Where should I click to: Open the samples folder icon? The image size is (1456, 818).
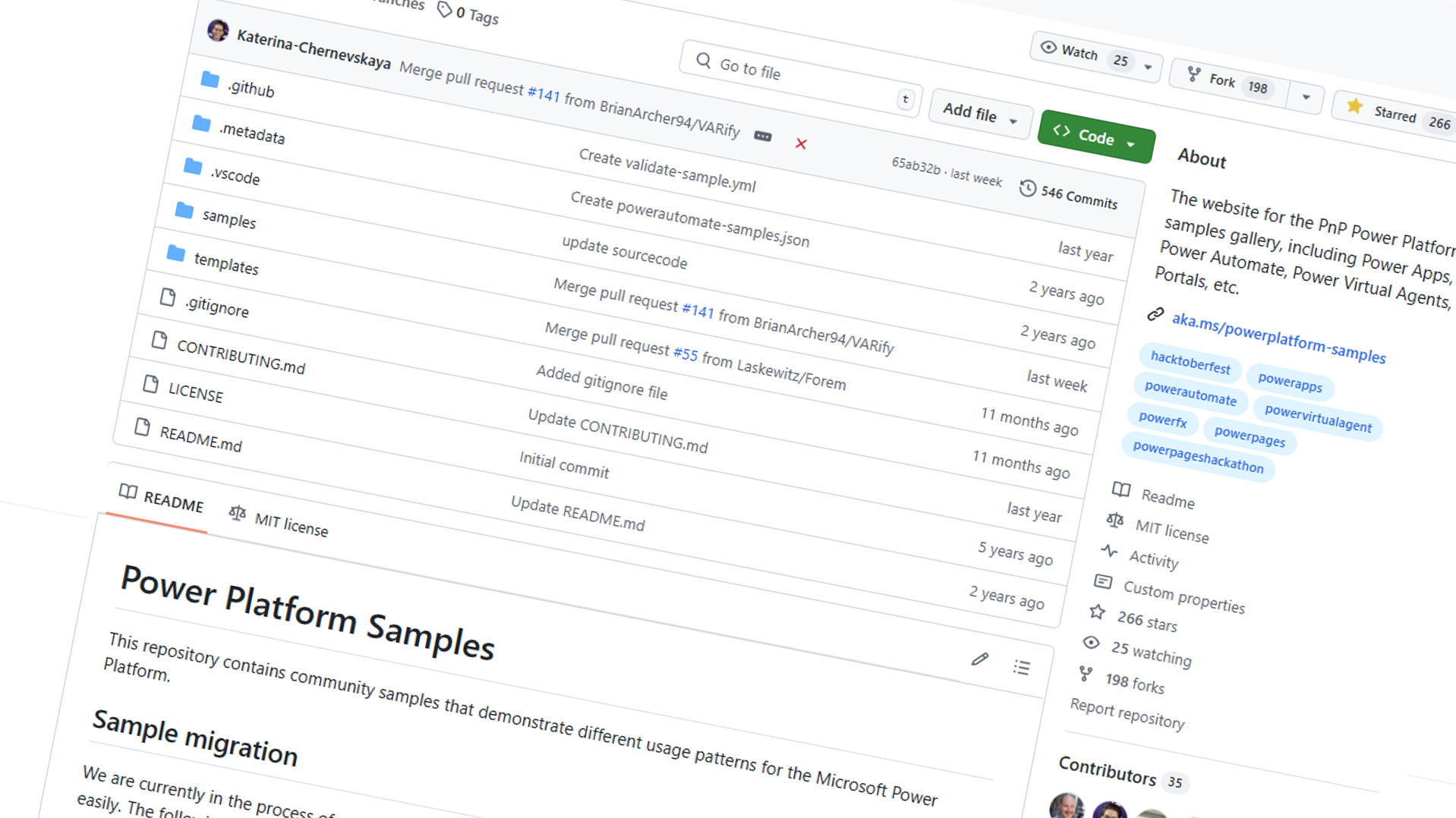184,212
